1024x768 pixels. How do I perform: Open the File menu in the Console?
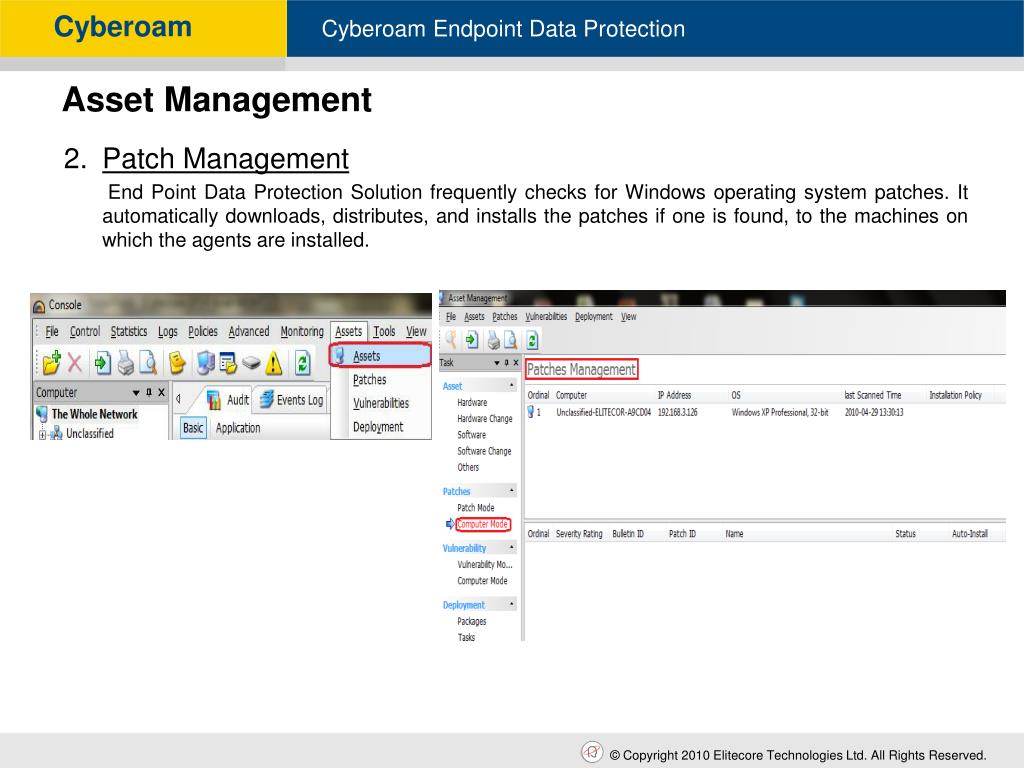pos(52,331)
